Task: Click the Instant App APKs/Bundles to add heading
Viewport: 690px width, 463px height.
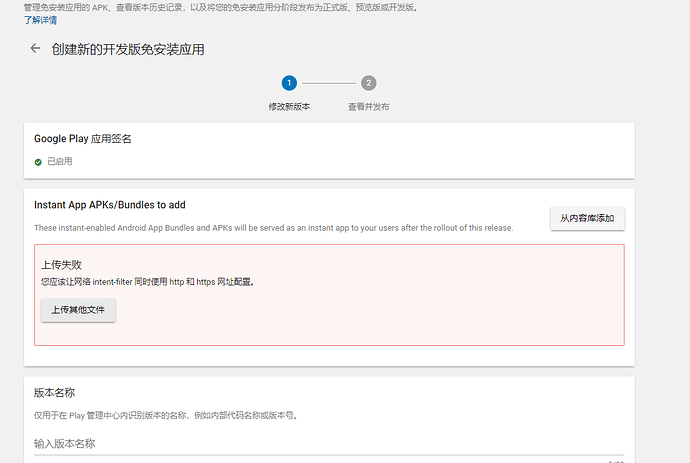Action: [x=110, y=205]
